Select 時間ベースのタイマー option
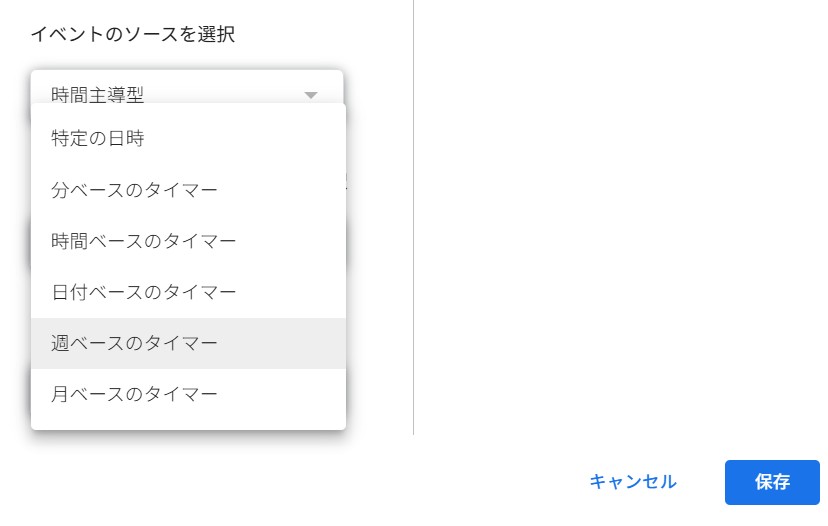The width and height of the screenshot is (828, 526). tap(189, 241)
